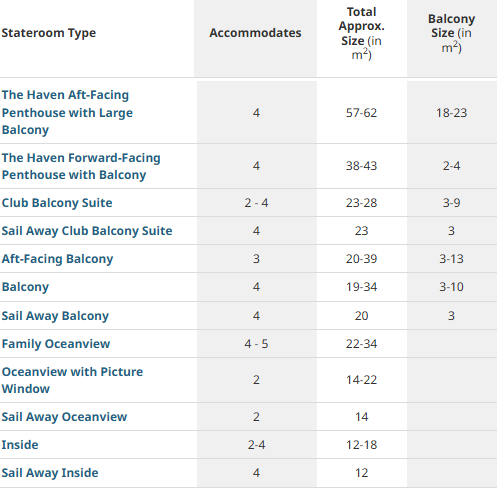Click the Stateroom Type column header
Screen dimensions: 501x489
(x=49, y=33)
